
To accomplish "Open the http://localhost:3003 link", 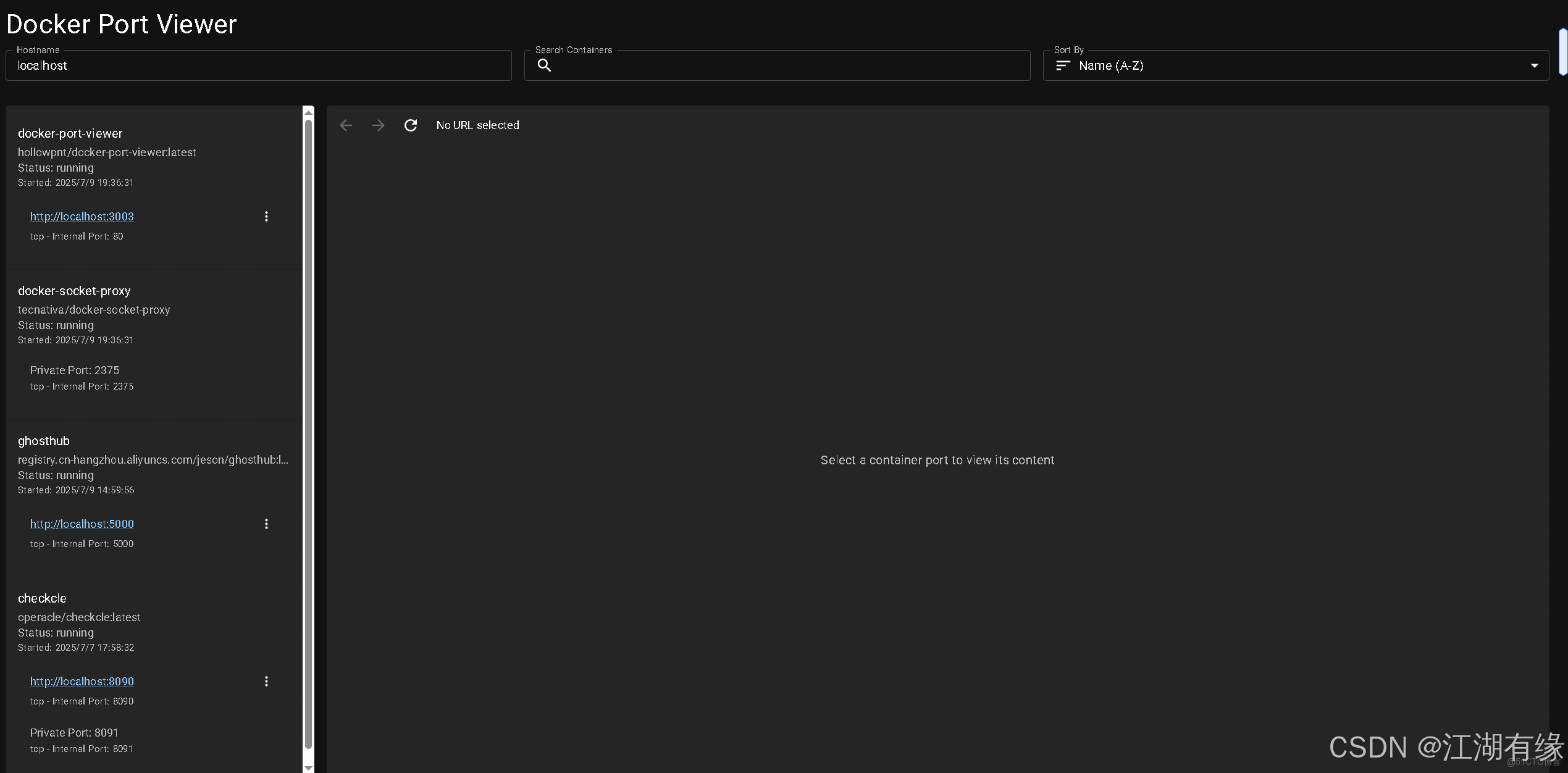I will 82,217.
